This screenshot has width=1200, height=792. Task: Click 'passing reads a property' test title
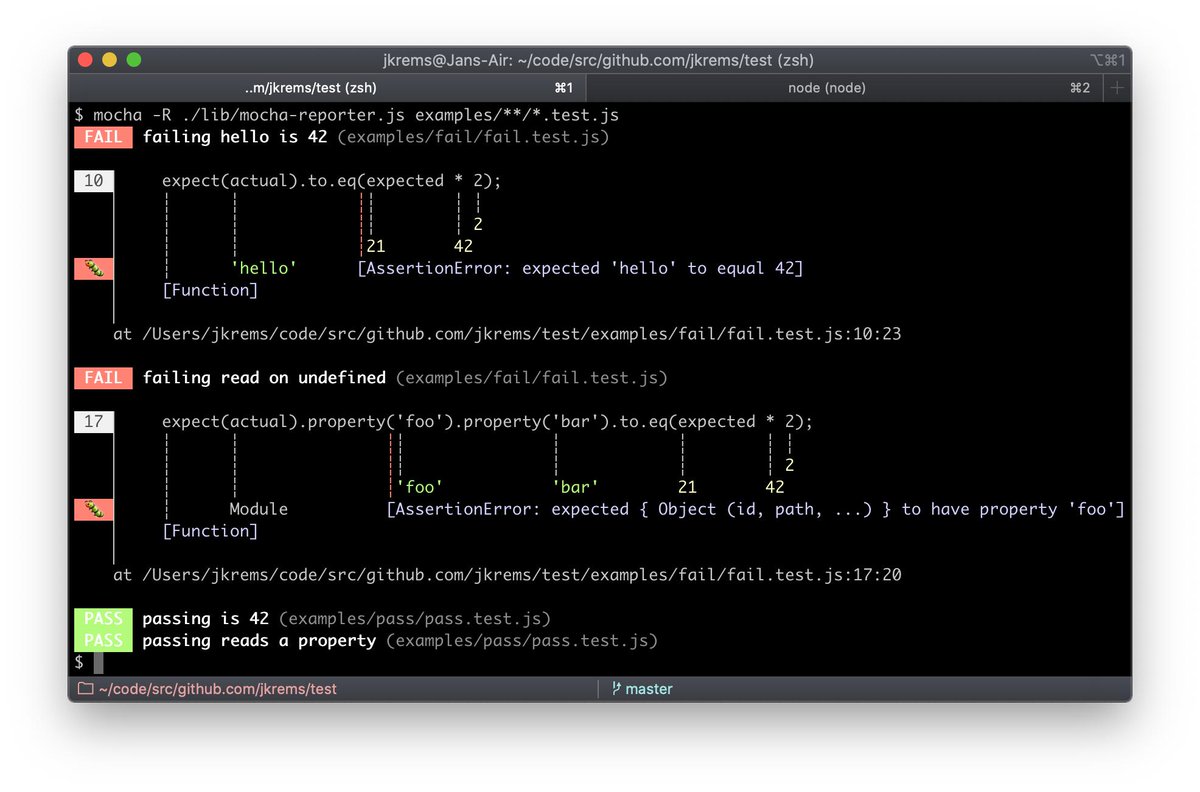[x=259, y=641]
